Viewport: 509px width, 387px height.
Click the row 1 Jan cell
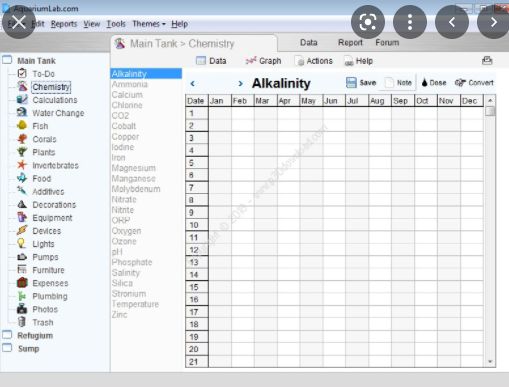[220, 113]
